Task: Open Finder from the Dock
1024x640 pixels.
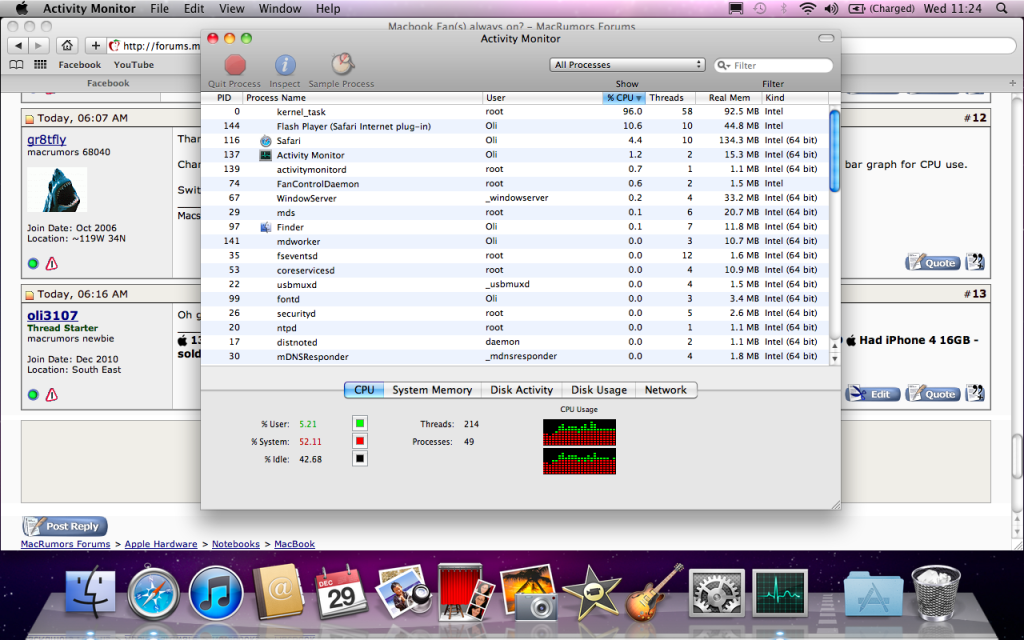Action: click(91, 593)
